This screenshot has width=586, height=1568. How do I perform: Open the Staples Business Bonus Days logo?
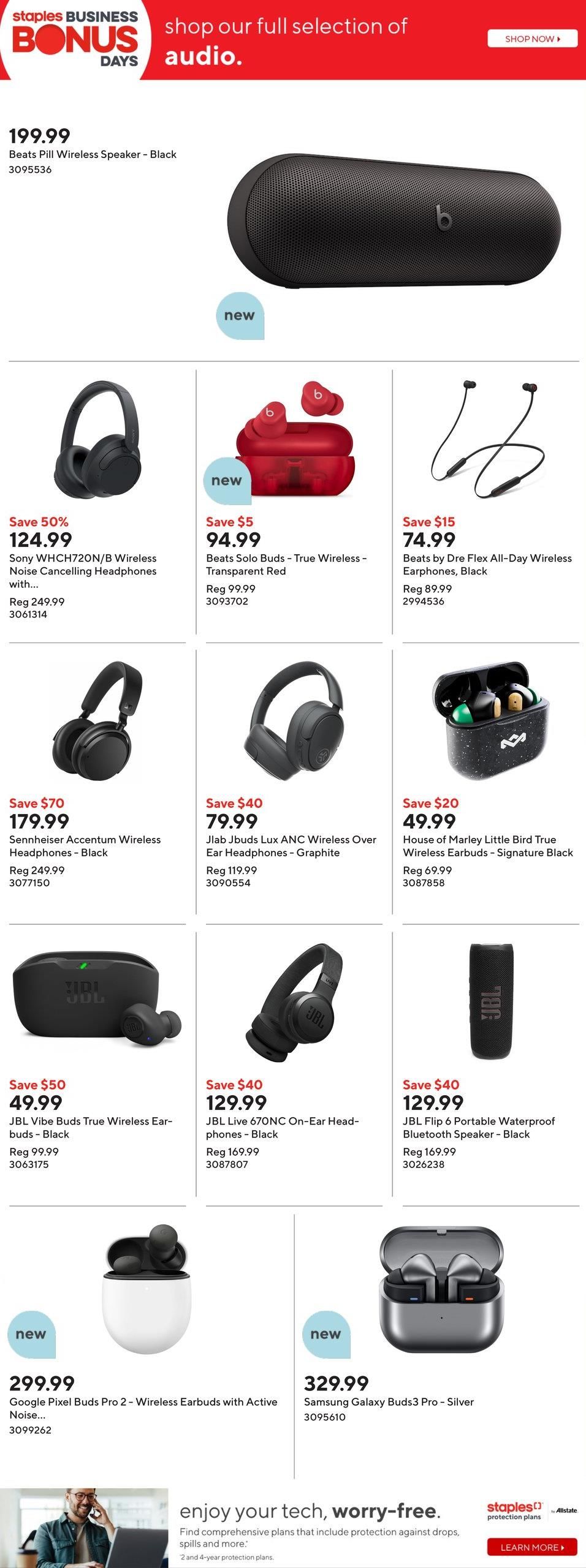(75, 39)
